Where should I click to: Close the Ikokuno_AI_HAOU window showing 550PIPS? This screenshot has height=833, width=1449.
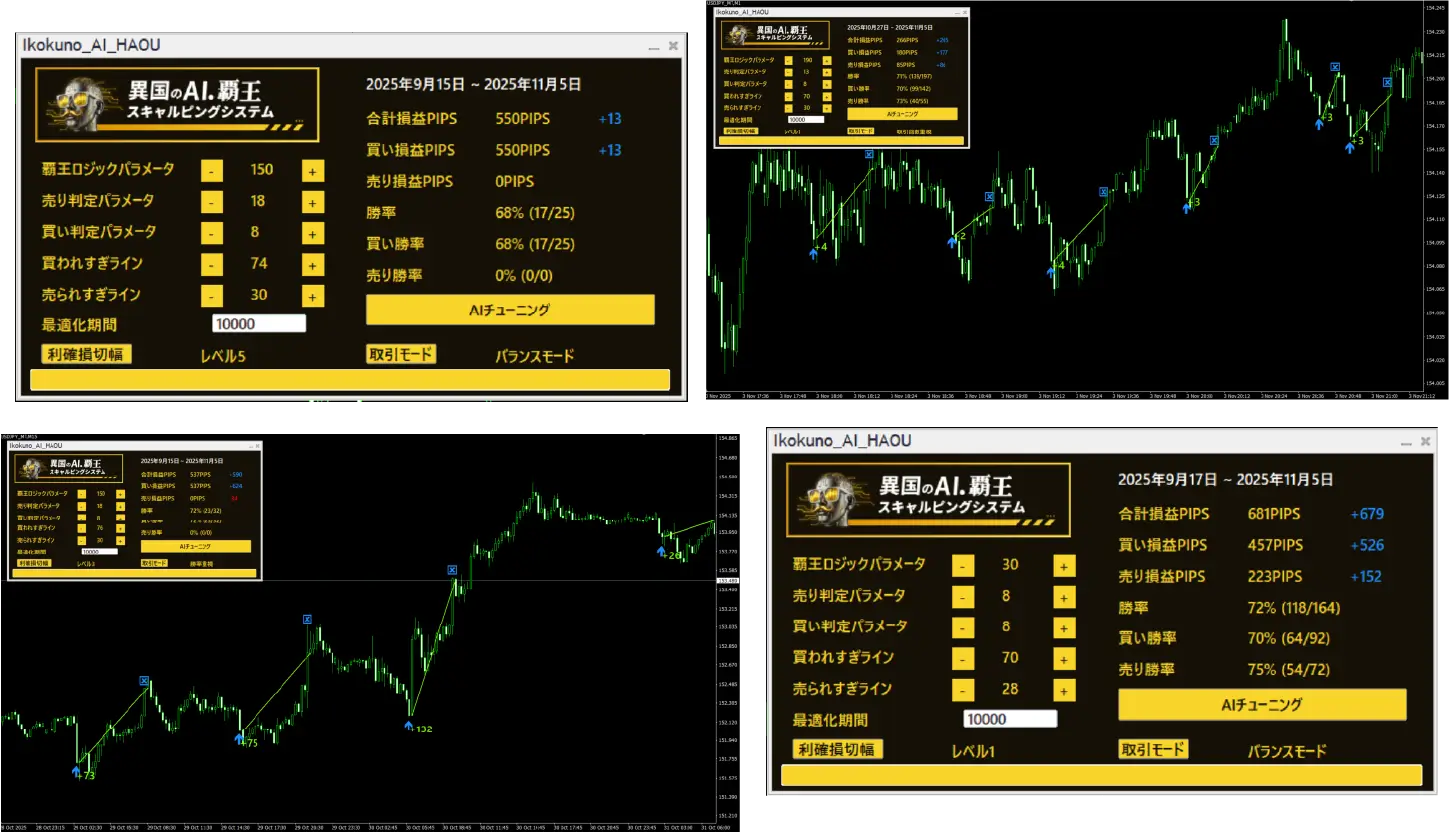(x=673, y=46)
